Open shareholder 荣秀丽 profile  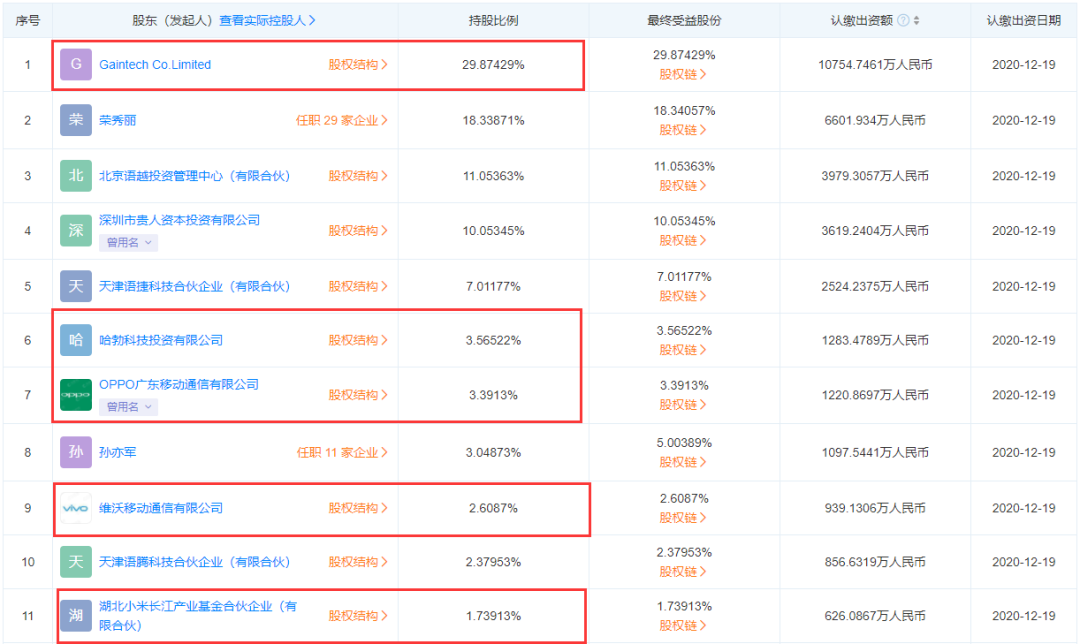click(x=118, y=121)
